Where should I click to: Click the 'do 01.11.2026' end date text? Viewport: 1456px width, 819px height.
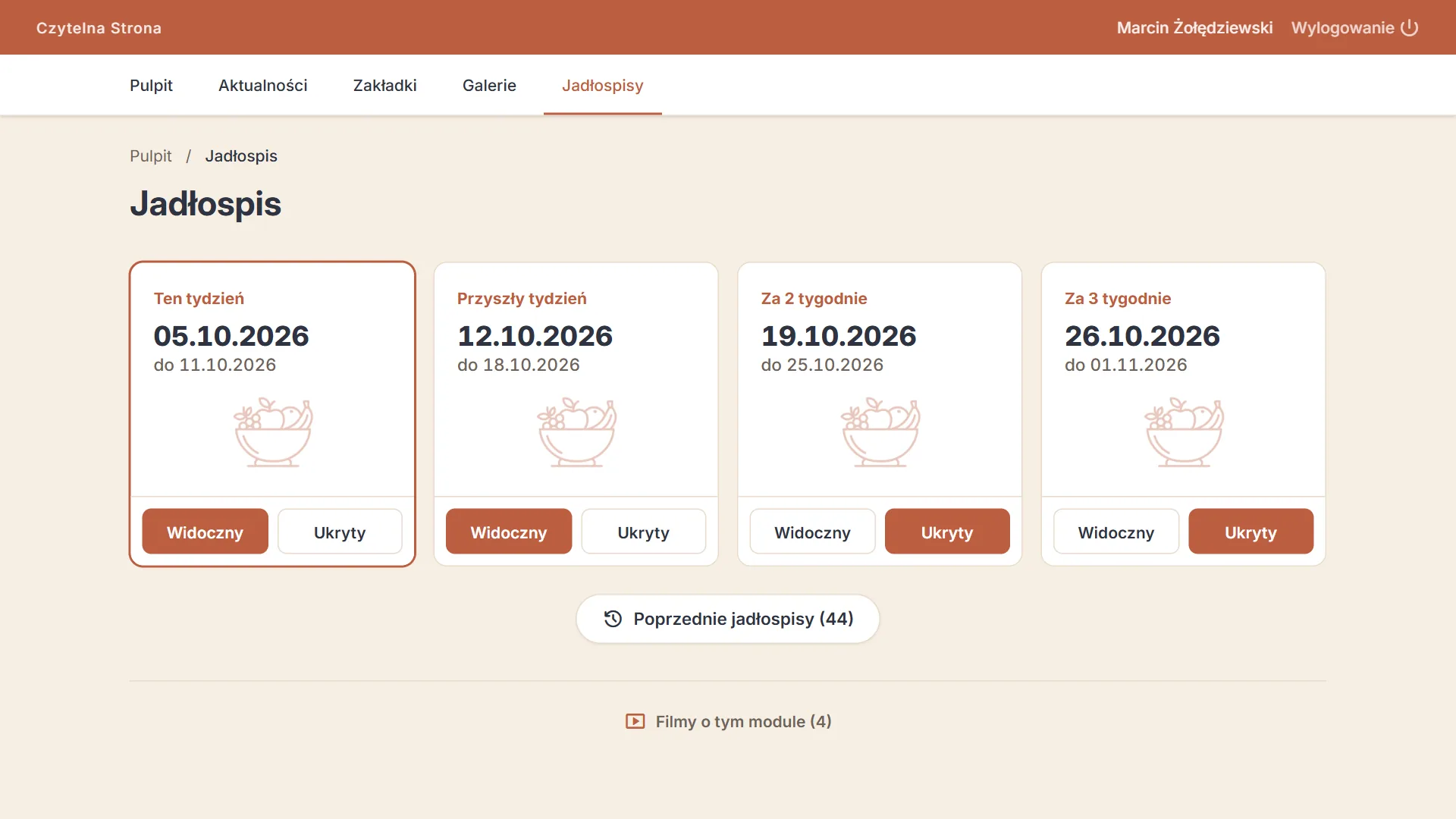coord(1125,365)
